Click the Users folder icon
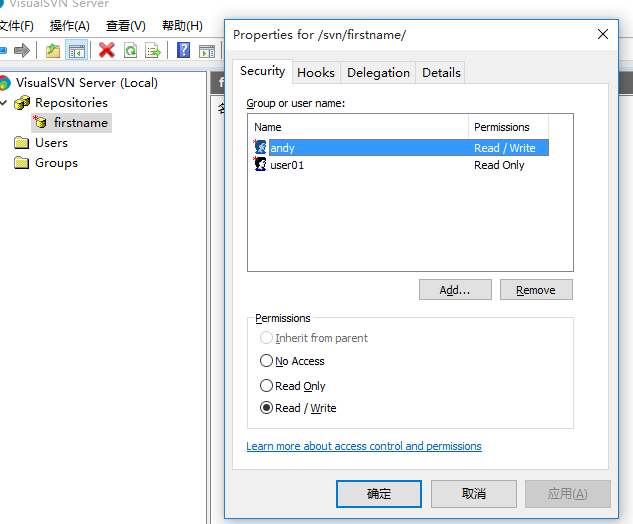Image resolution: width=633 pixels, height=524 pixels. click(x=21, y=143)
